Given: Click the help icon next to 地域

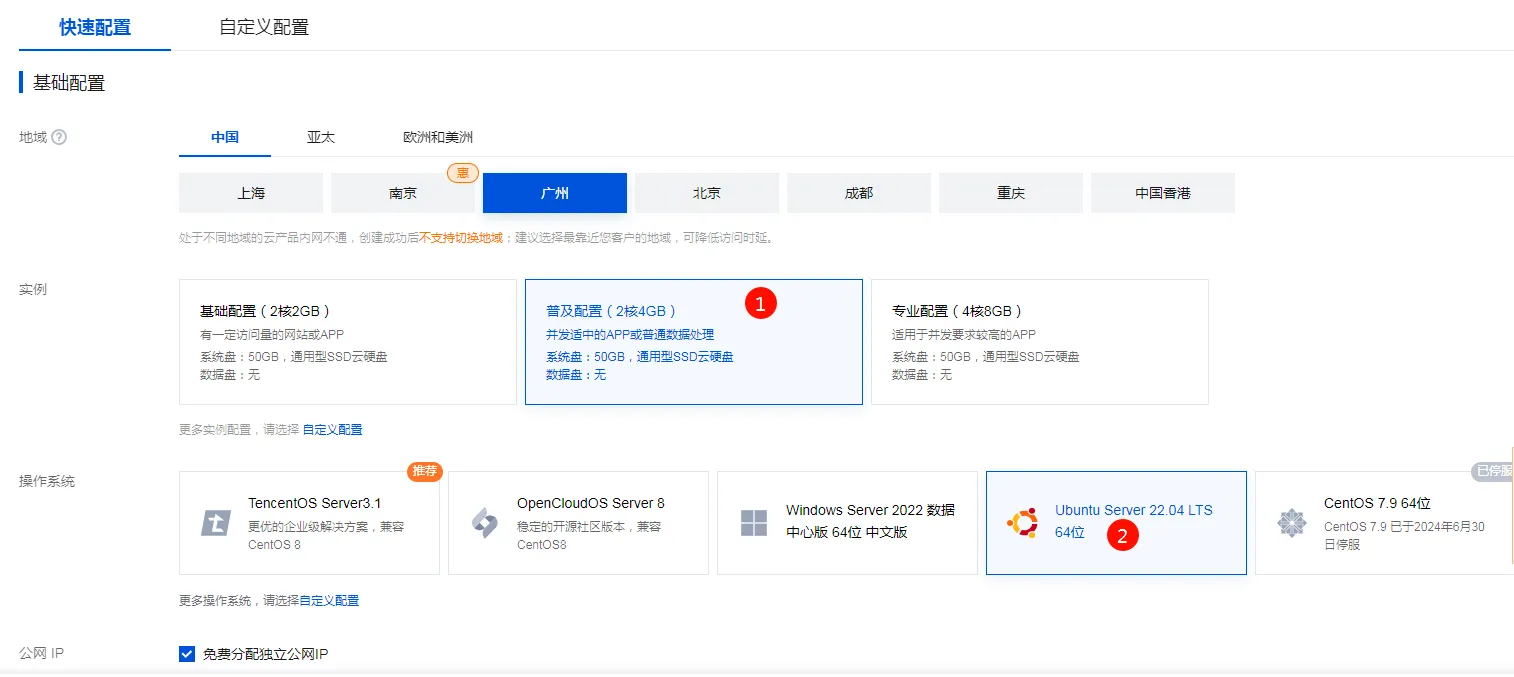Looking at the screenshot, I should 59,137.
